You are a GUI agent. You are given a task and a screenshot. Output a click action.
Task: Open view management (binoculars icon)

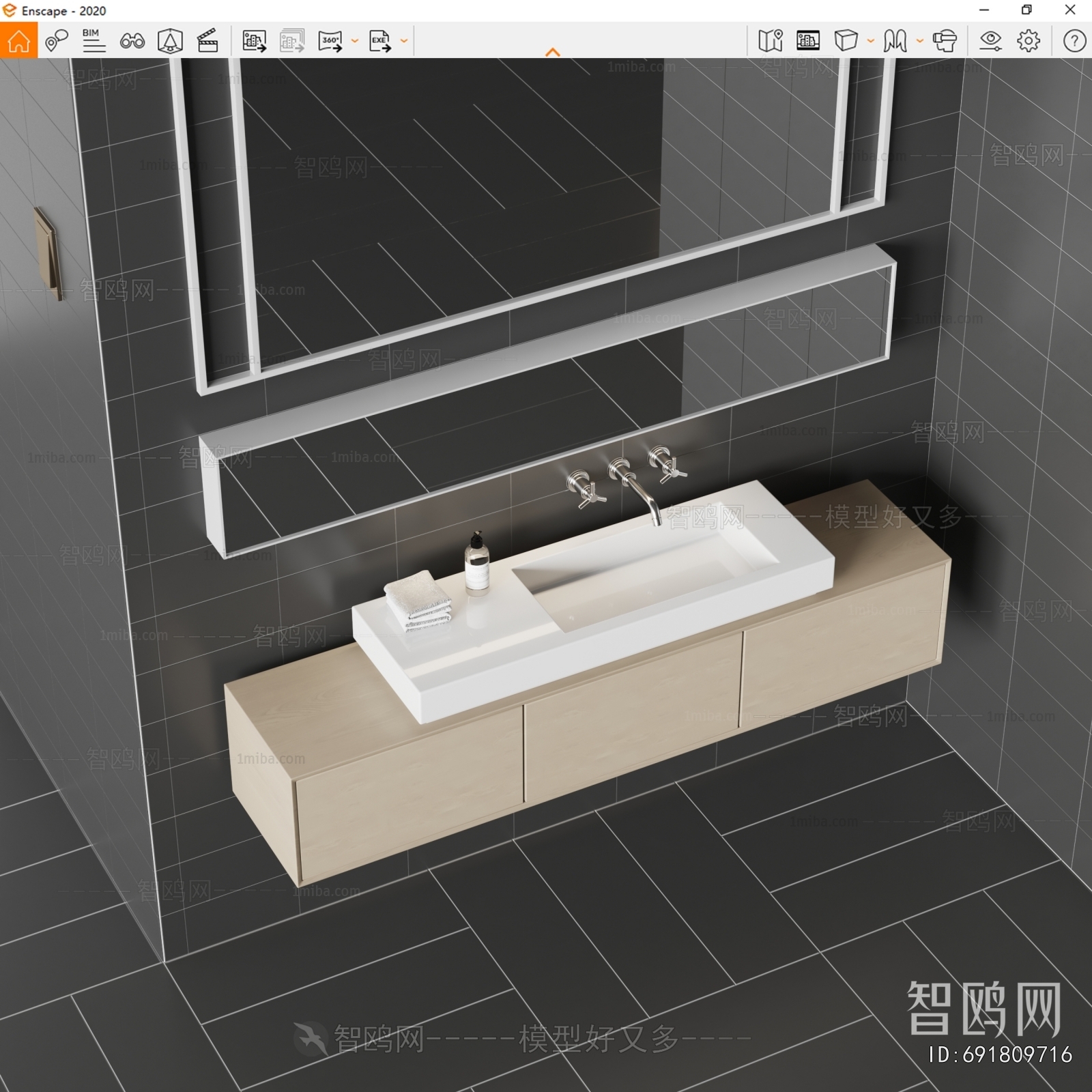click(x=132, y=42)
